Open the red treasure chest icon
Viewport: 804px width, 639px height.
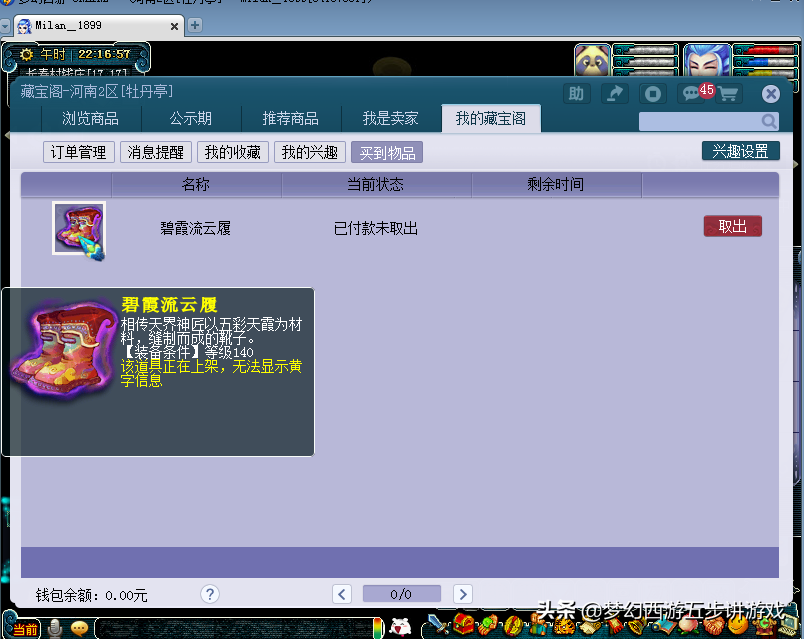464,624
